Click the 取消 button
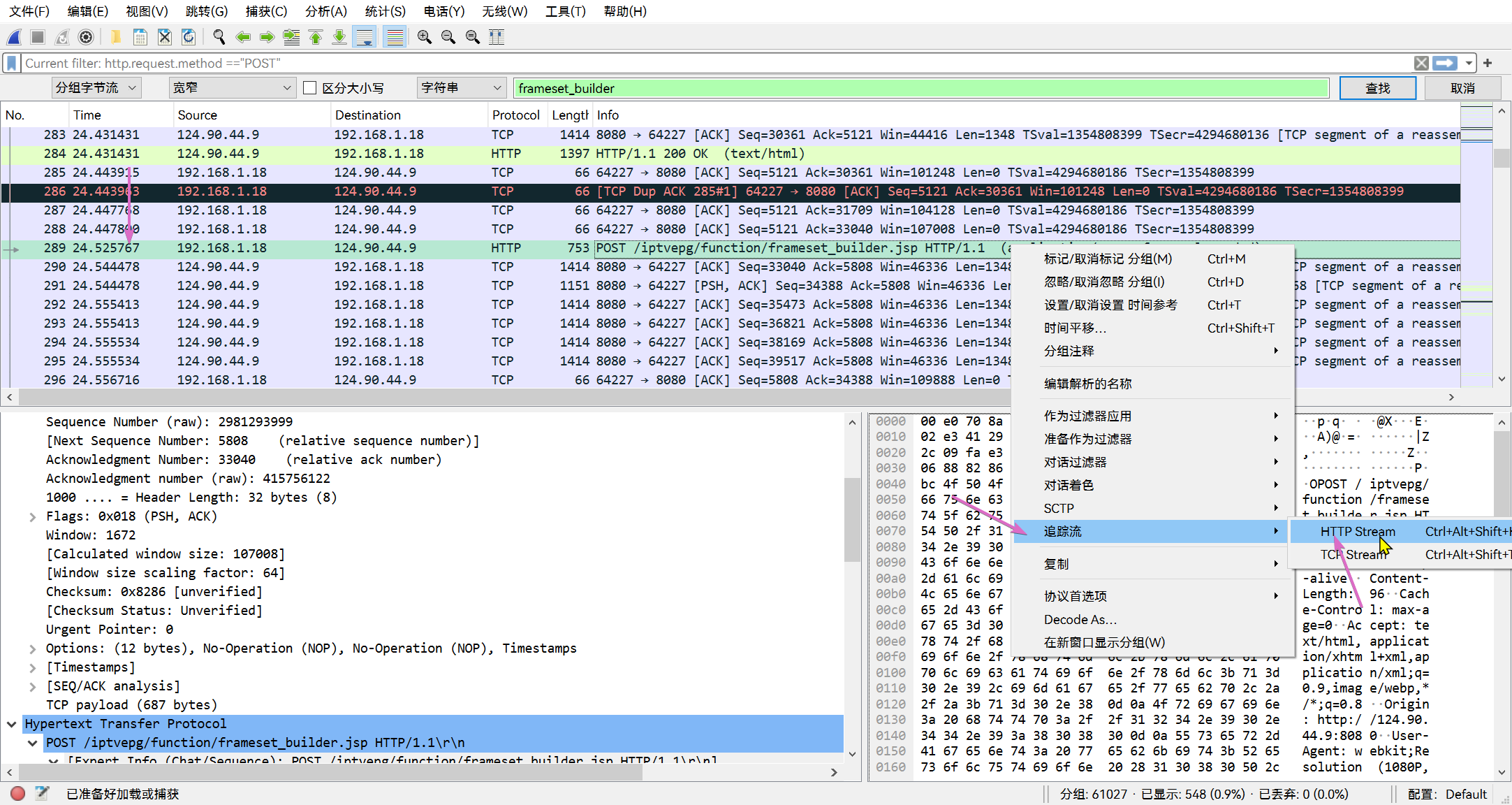Viewport: 1512px width, 805px height. point(1462,88)
